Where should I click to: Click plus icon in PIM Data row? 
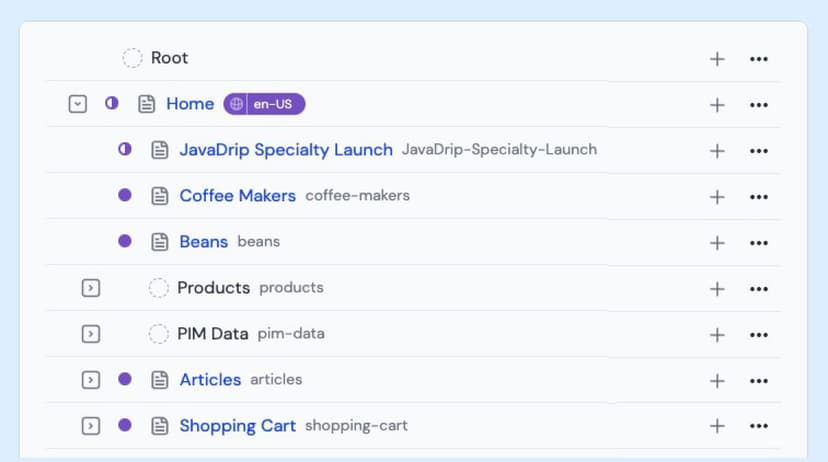717,335
